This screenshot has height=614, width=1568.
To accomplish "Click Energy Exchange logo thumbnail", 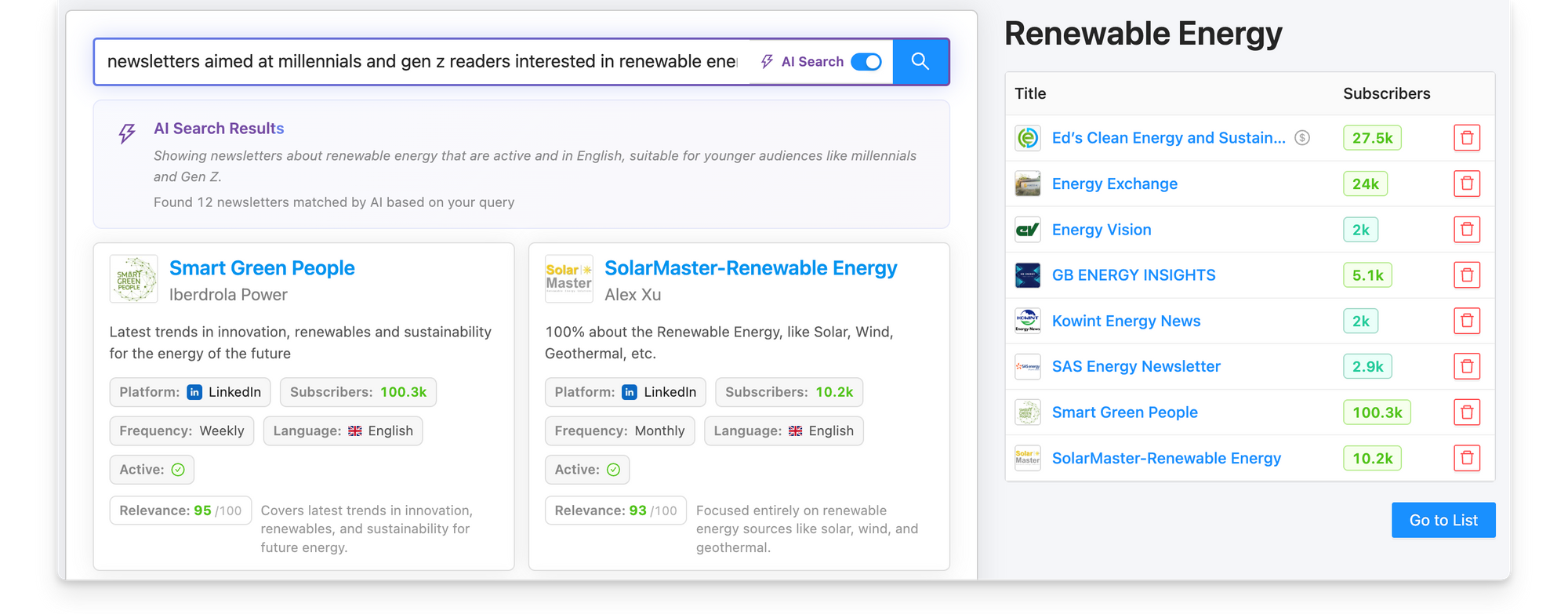I will point(1028,183).
